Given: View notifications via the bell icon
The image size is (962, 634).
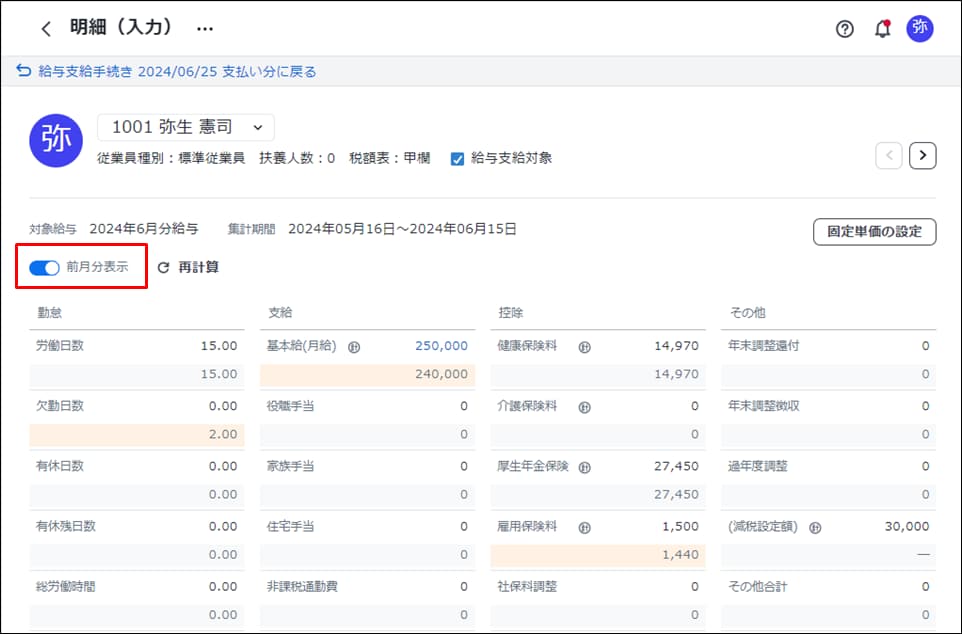Looking at the screenshot, I should [x=882, y=29].
